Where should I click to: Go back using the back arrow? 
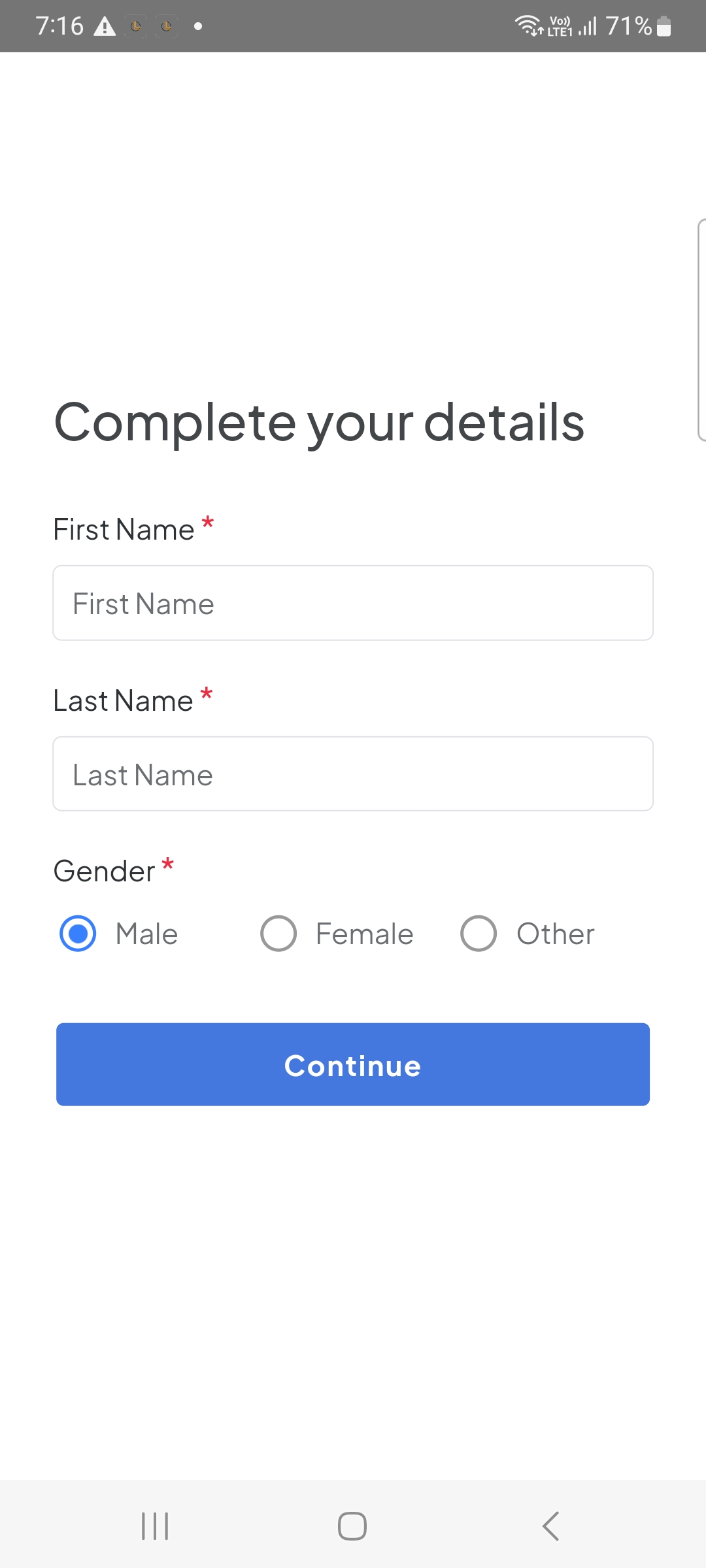(x=550, y=1526)
